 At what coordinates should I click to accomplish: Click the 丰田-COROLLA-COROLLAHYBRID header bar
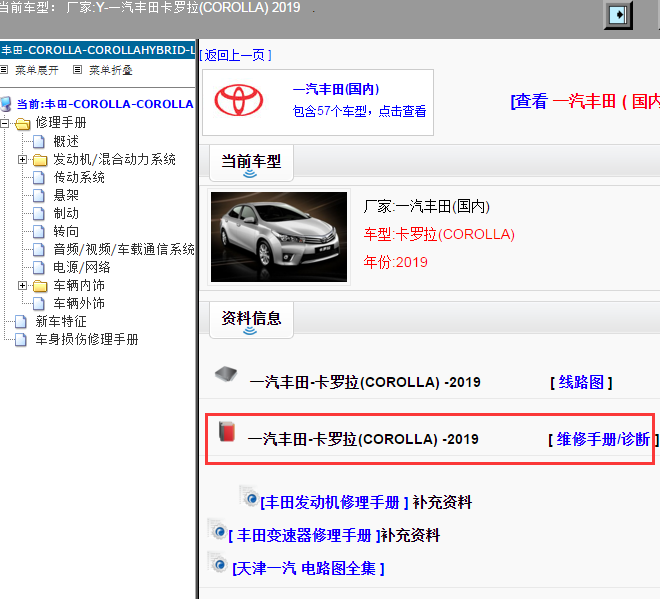click(98, 50)
